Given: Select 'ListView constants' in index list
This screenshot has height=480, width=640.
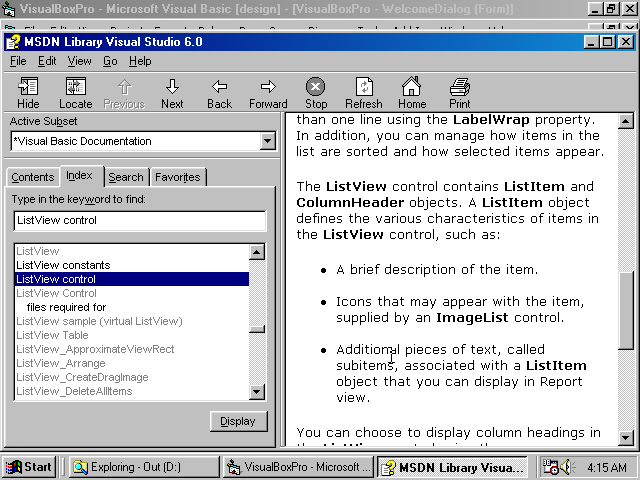Looking at the screenshot, I should click(63, 265).
